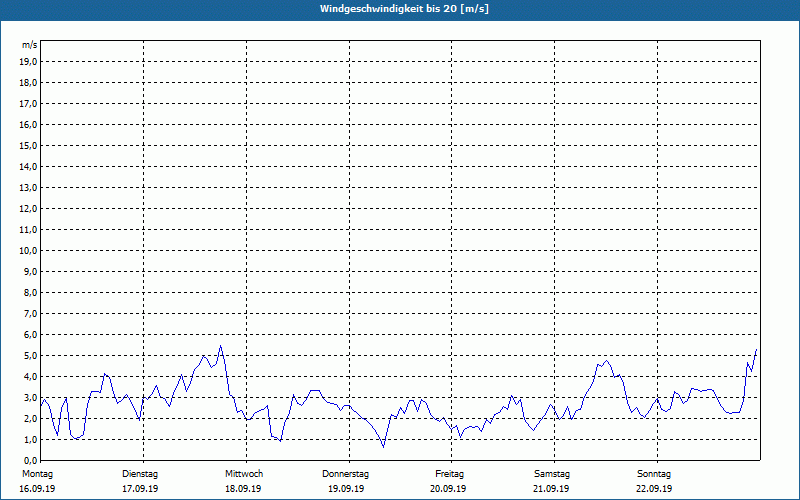The image size is (800, 500).
Task: Select the 17,0 y-axis value
Action: pyautogui.click(x=28, y=104)
